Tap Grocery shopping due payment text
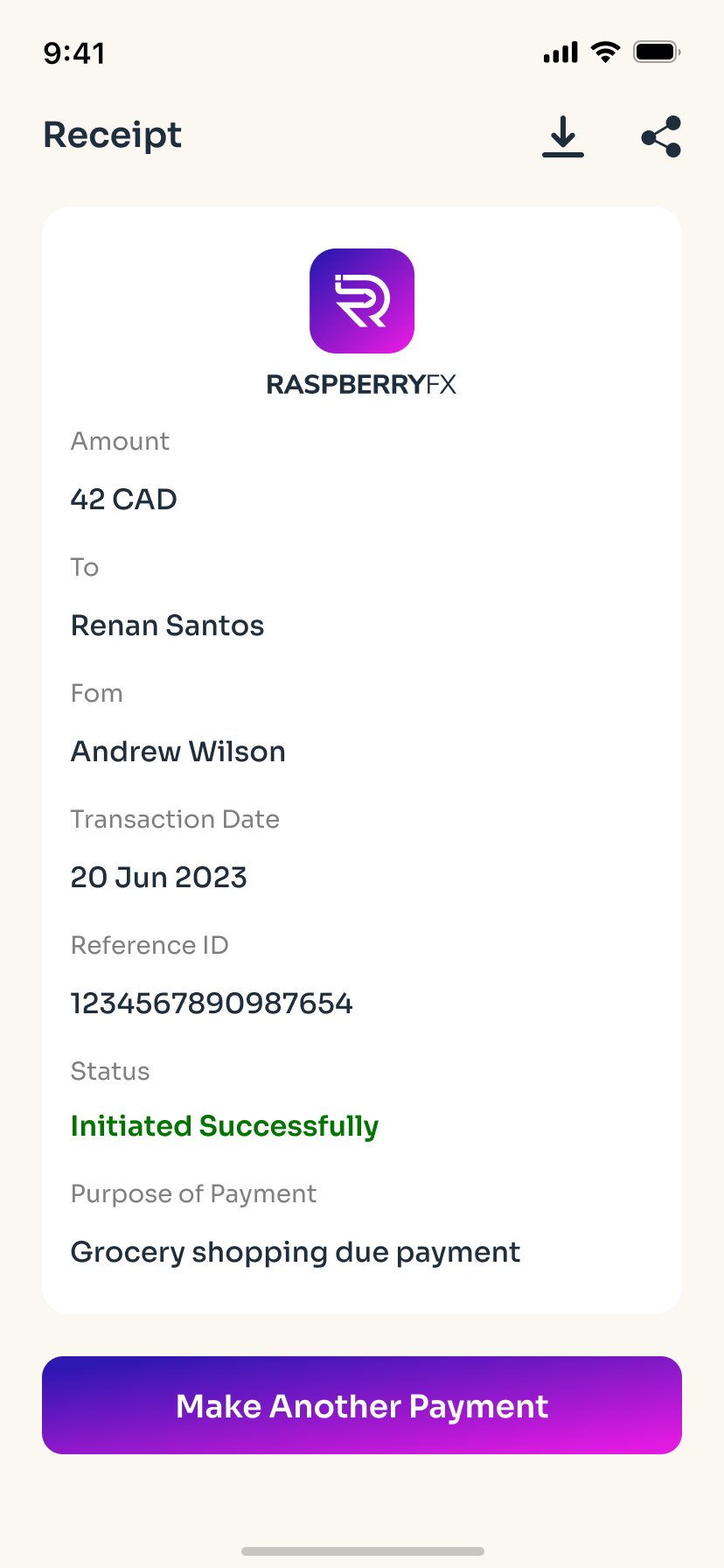Image resolution: width=724 pixels, height=1568 pixels. coord(296,1253)
